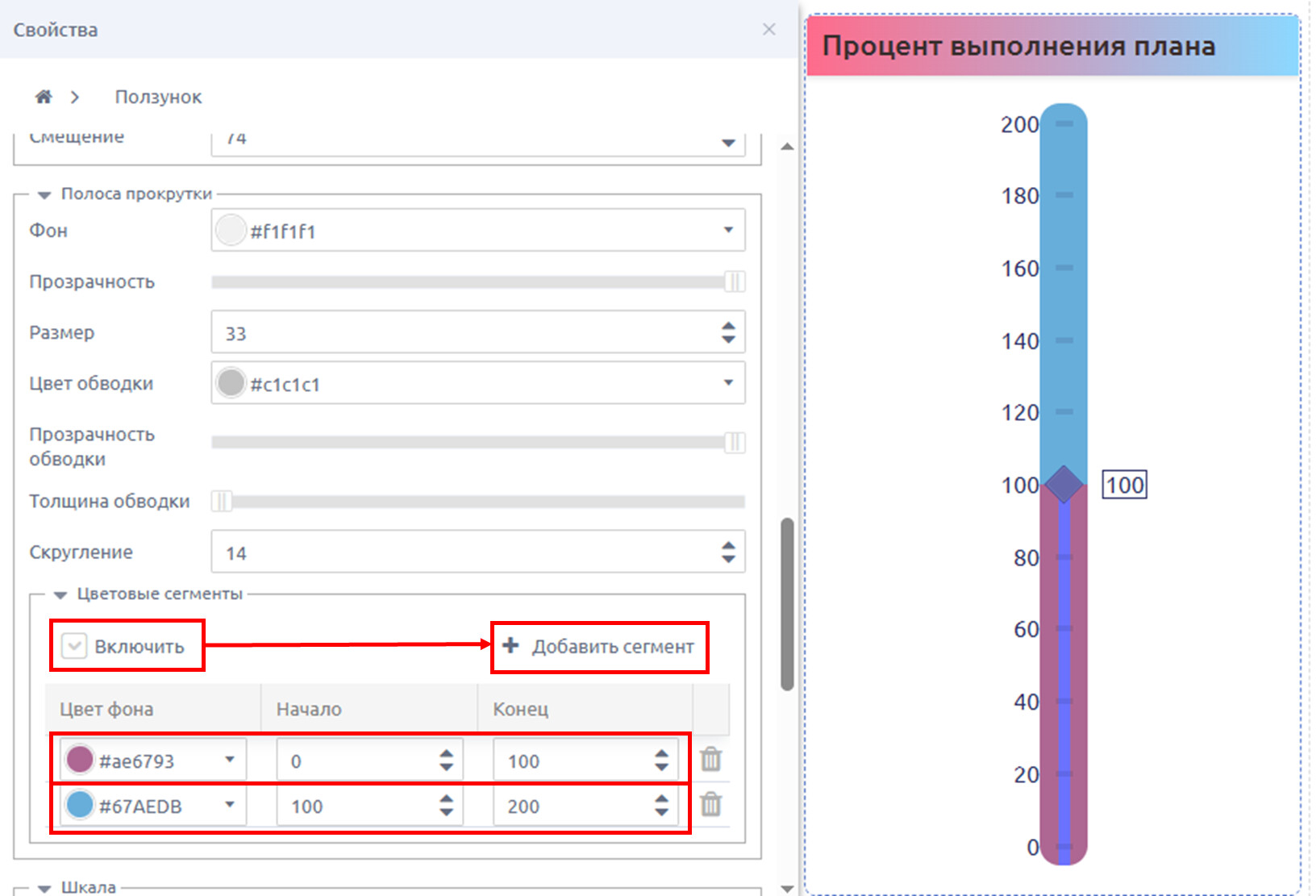This screenshot has height=896, width=1316.
Task: Increase the Скругление value with the up arrow
Action: tap(728, 546)
